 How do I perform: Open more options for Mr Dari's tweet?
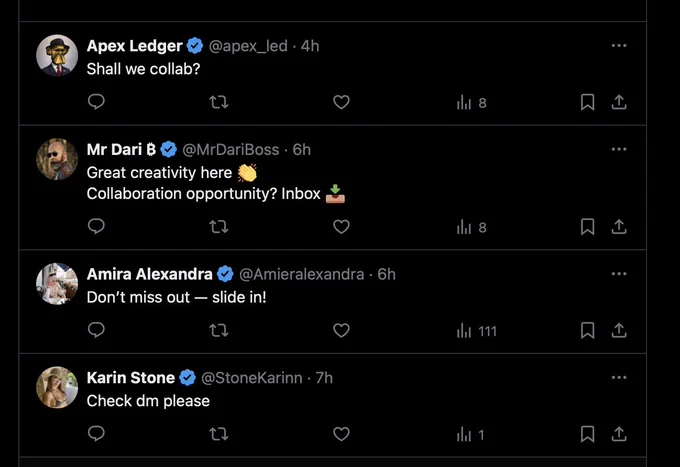pyautogui.click(x=619, y=149)
